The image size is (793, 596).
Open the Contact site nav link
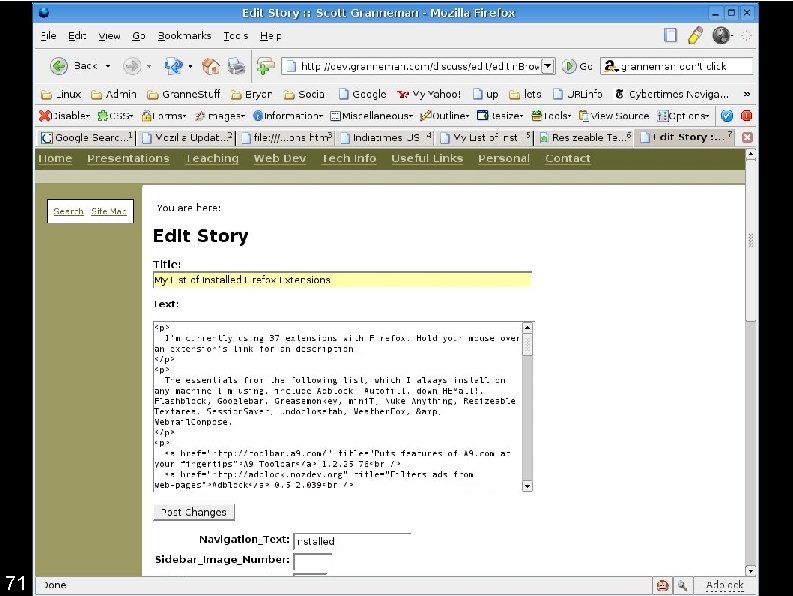coord(567,158)
